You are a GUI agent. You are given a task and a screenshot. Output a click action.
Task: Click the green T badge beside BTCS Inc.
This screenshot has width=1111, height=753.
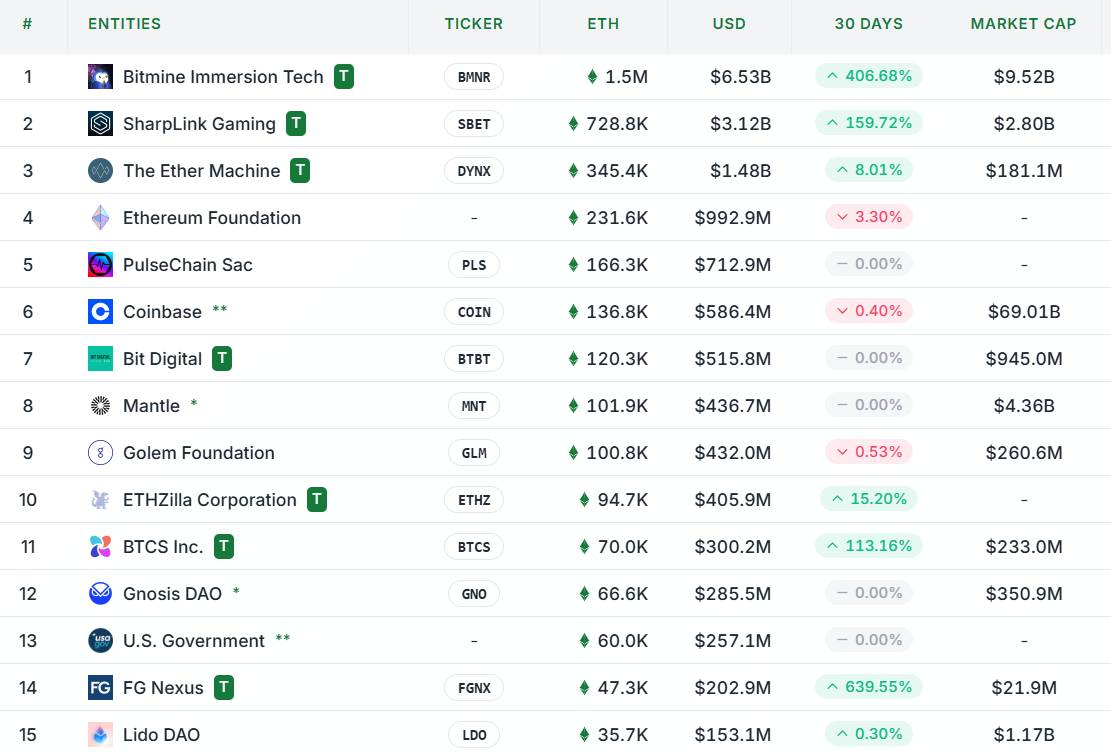224,546
